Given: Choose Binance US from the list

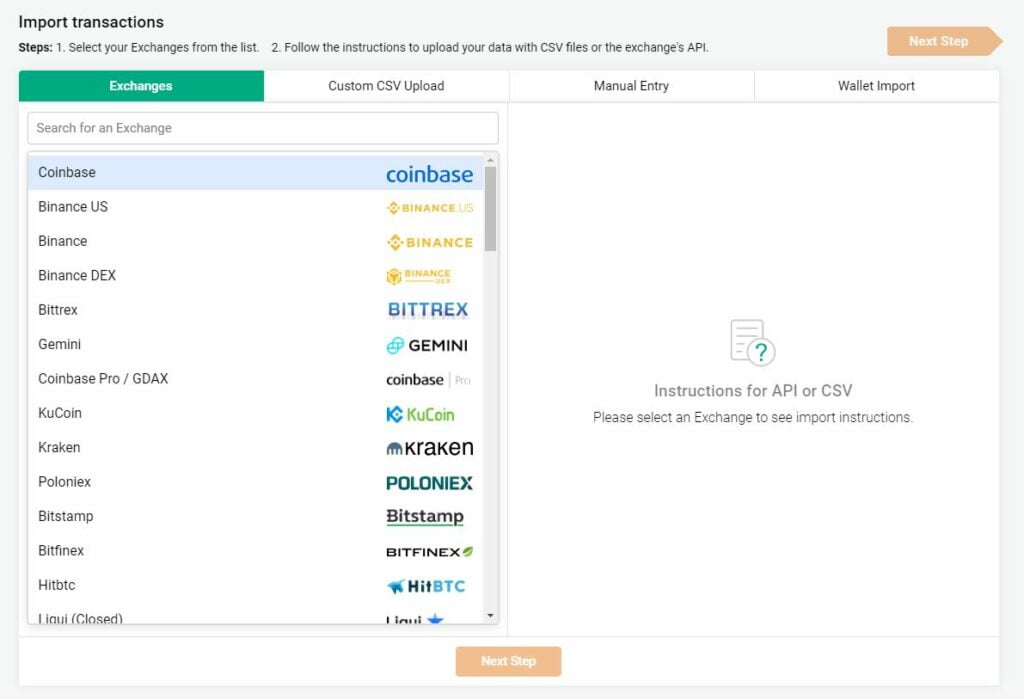Looking at the screenshot, I should coord(72,207).
